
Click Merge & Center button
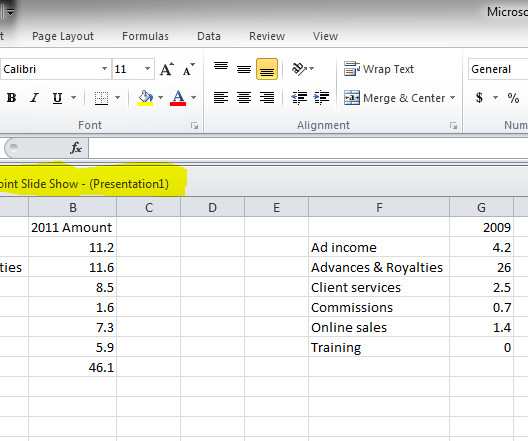pyautogui.click(x=394, y=98)
